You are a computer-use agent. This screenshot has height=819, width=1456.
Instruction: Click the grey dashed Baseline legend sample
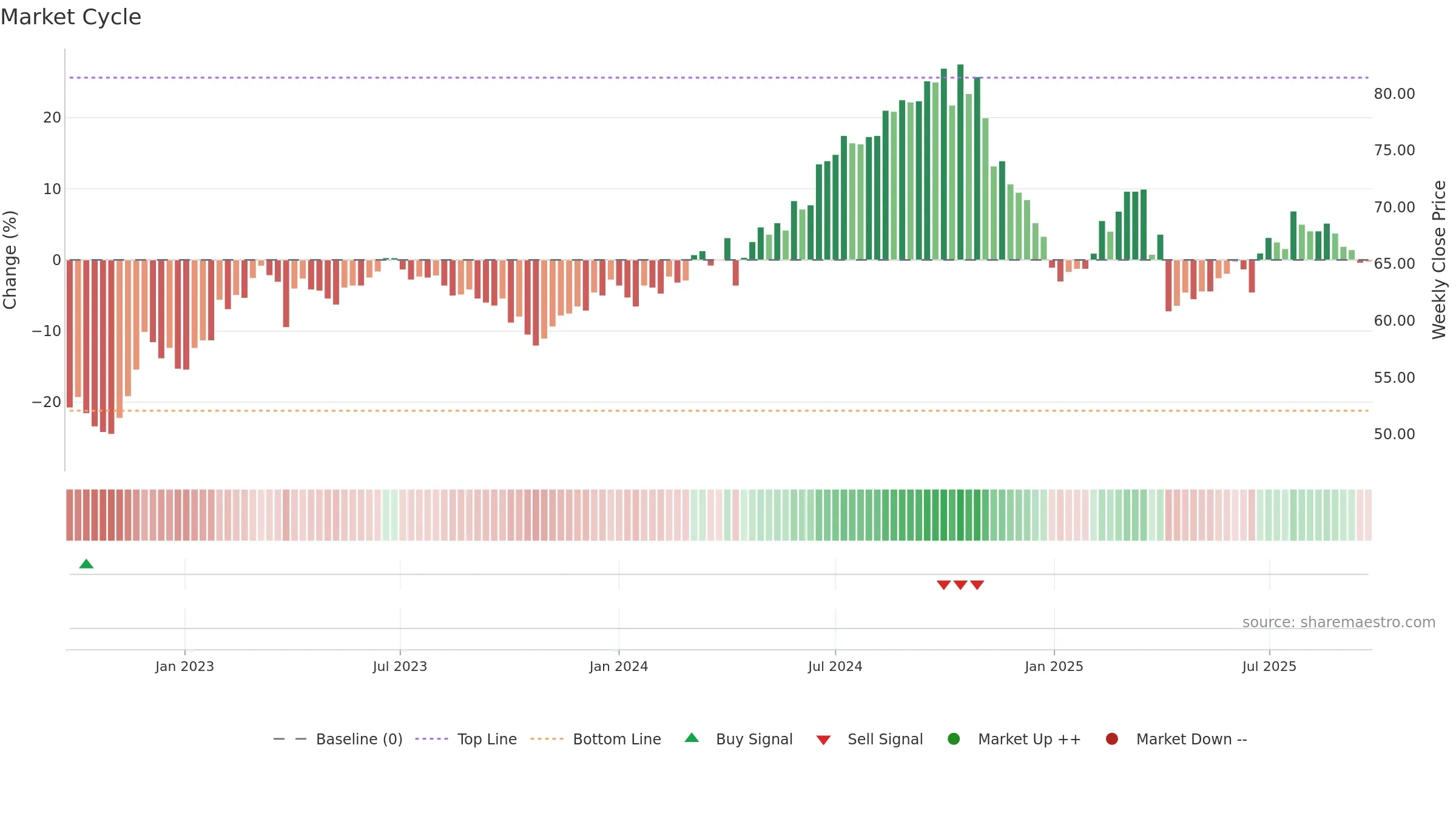[290, 739]
